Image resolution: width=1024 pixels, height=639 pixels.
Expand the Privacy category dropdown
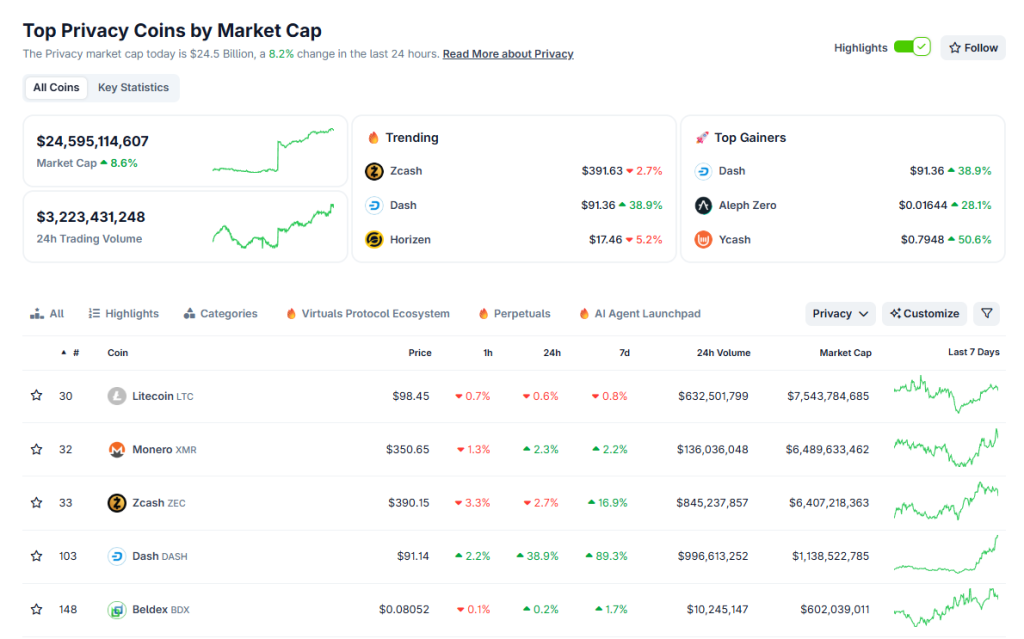click(840, 313)
